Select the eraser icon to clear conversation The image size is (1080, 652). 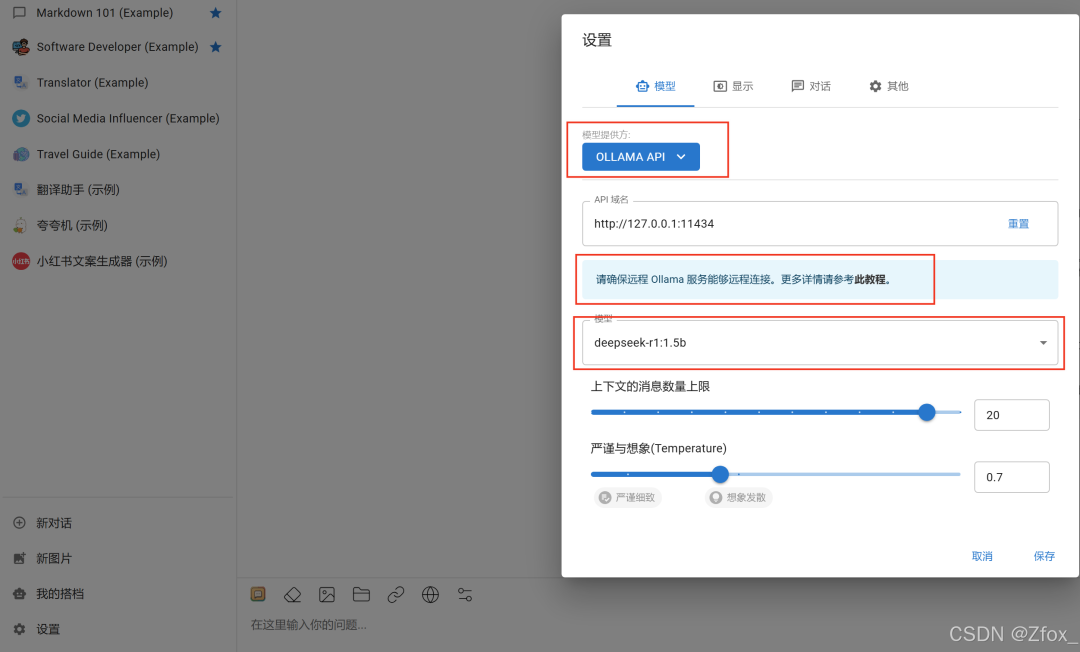click(292, 594)
